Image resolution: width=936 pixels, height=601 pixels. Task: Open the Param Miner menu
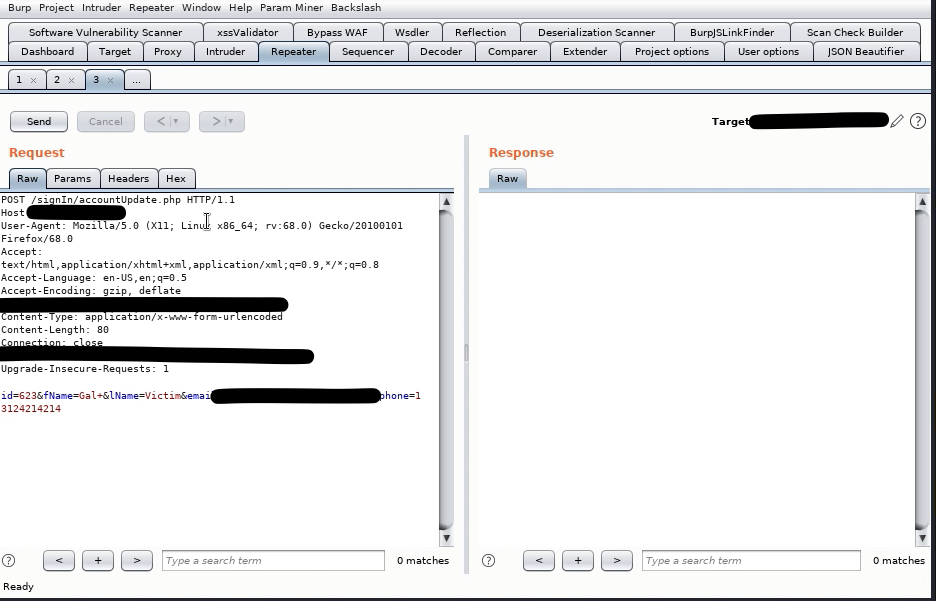pos(291,7)
